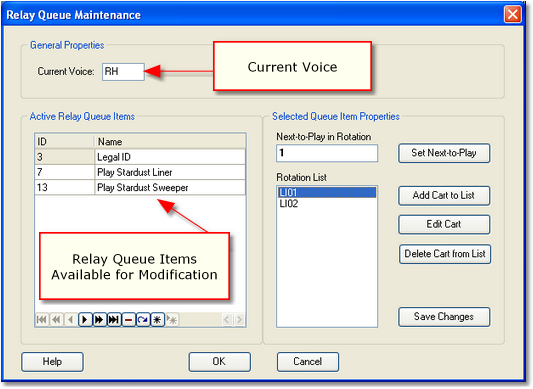Delete Cart from List

(445, 254)
